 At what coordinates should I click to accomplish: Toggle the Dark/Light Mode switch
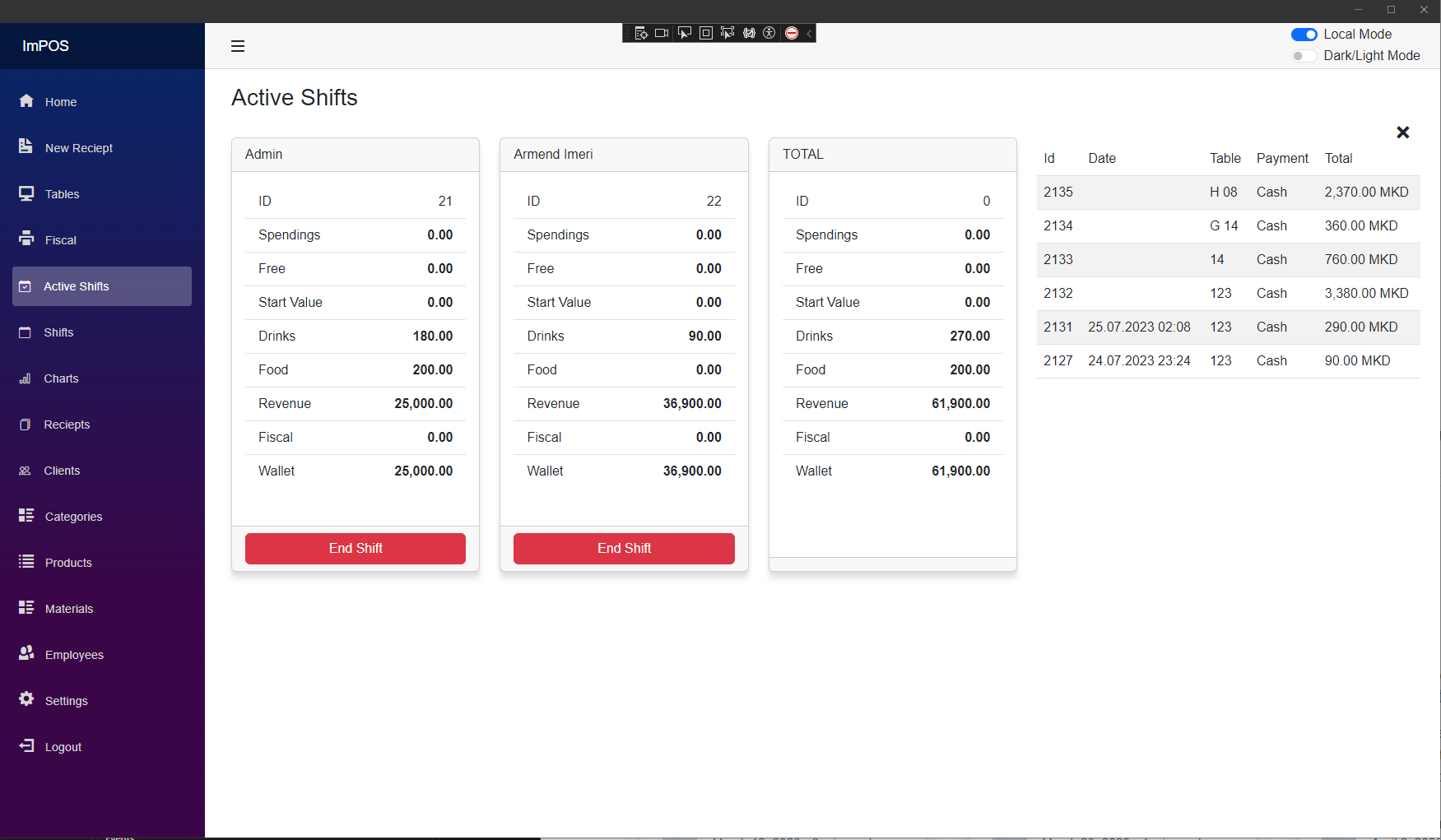[x=1304, y=56]
